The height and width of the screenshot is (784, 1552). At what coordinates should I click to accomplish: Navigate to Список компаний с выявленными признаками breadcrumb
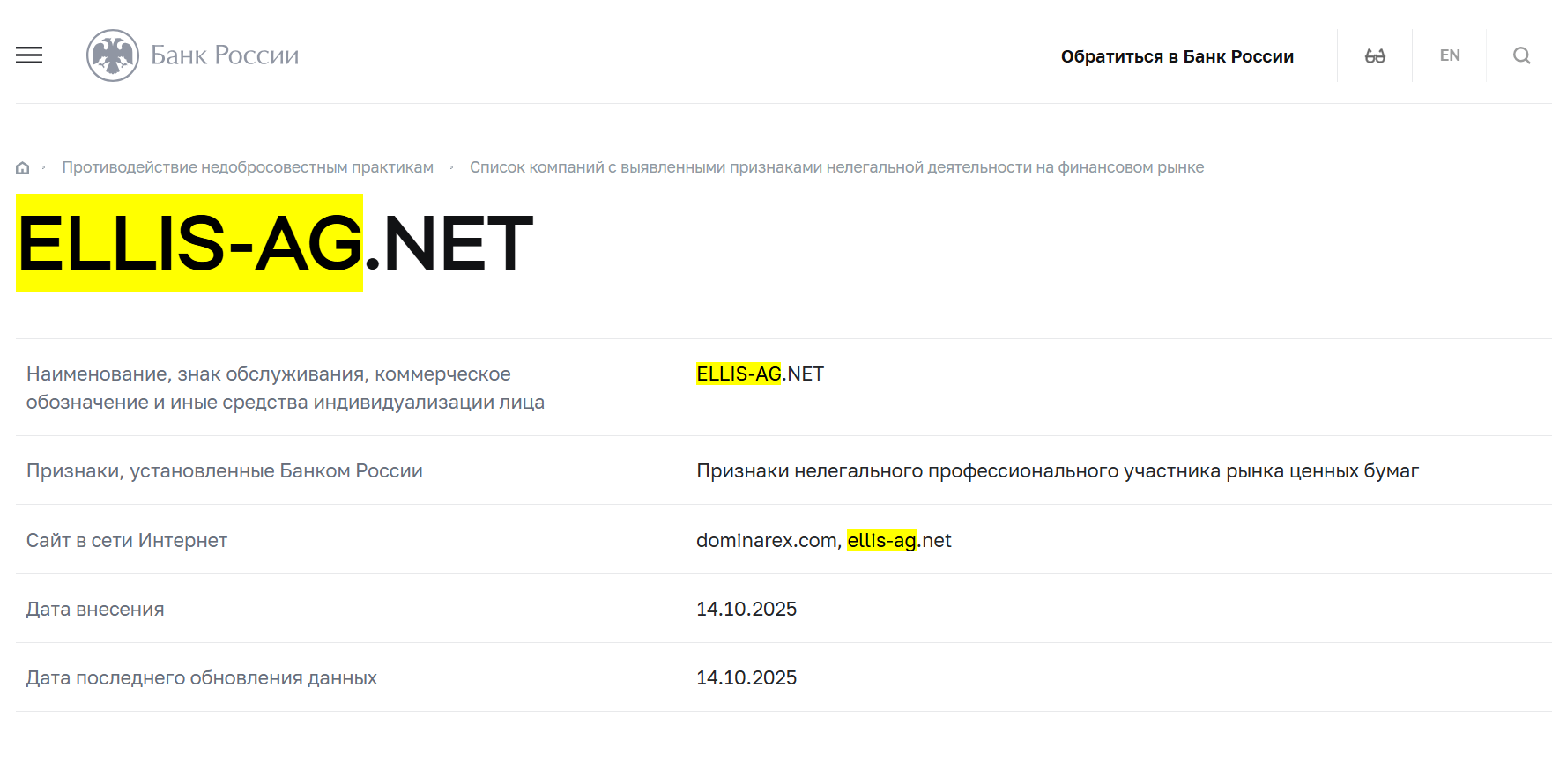tap(837, 166)
